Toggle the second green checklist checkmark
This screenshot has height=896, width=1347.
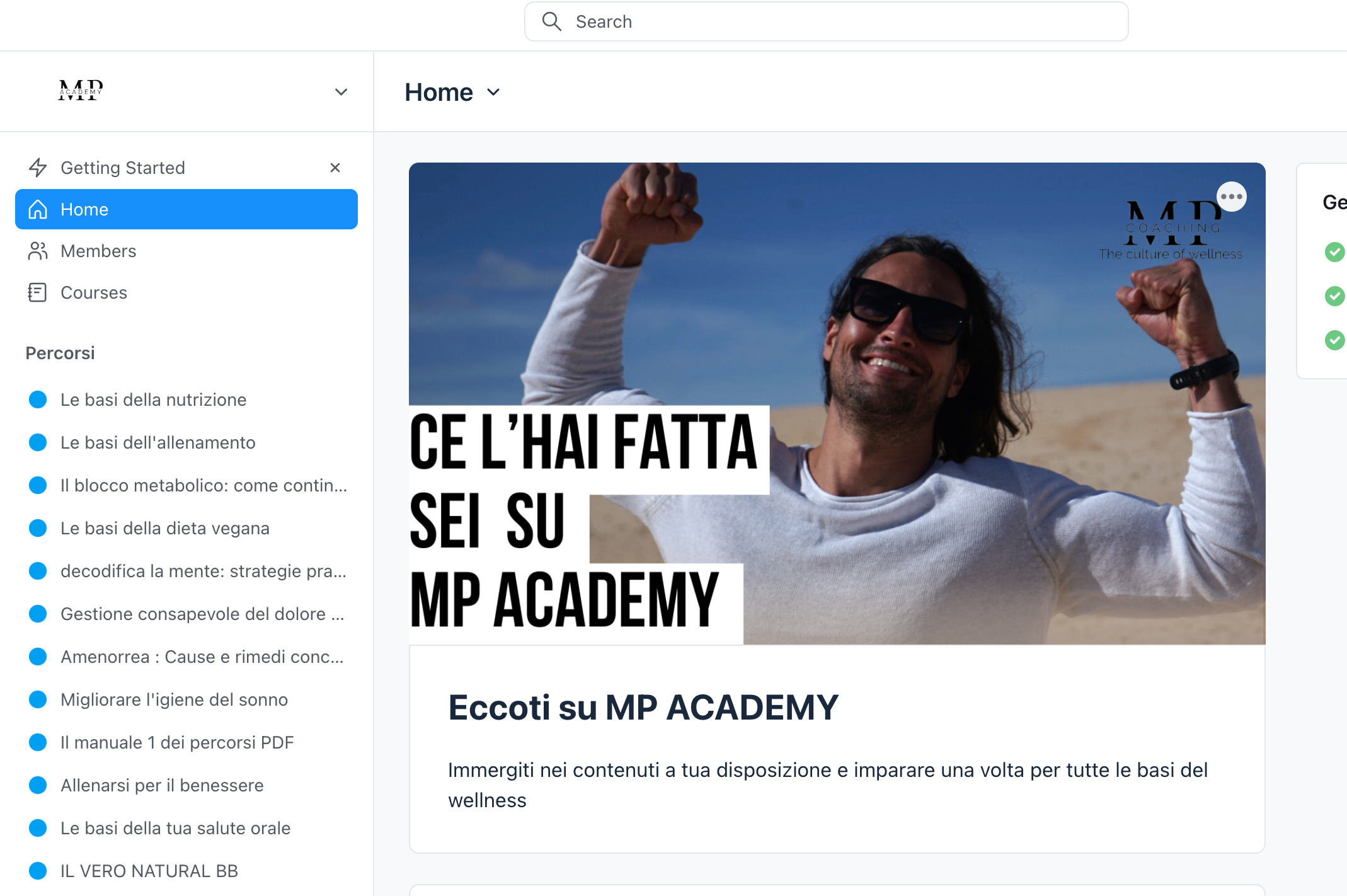click(x=1334, y=296)
